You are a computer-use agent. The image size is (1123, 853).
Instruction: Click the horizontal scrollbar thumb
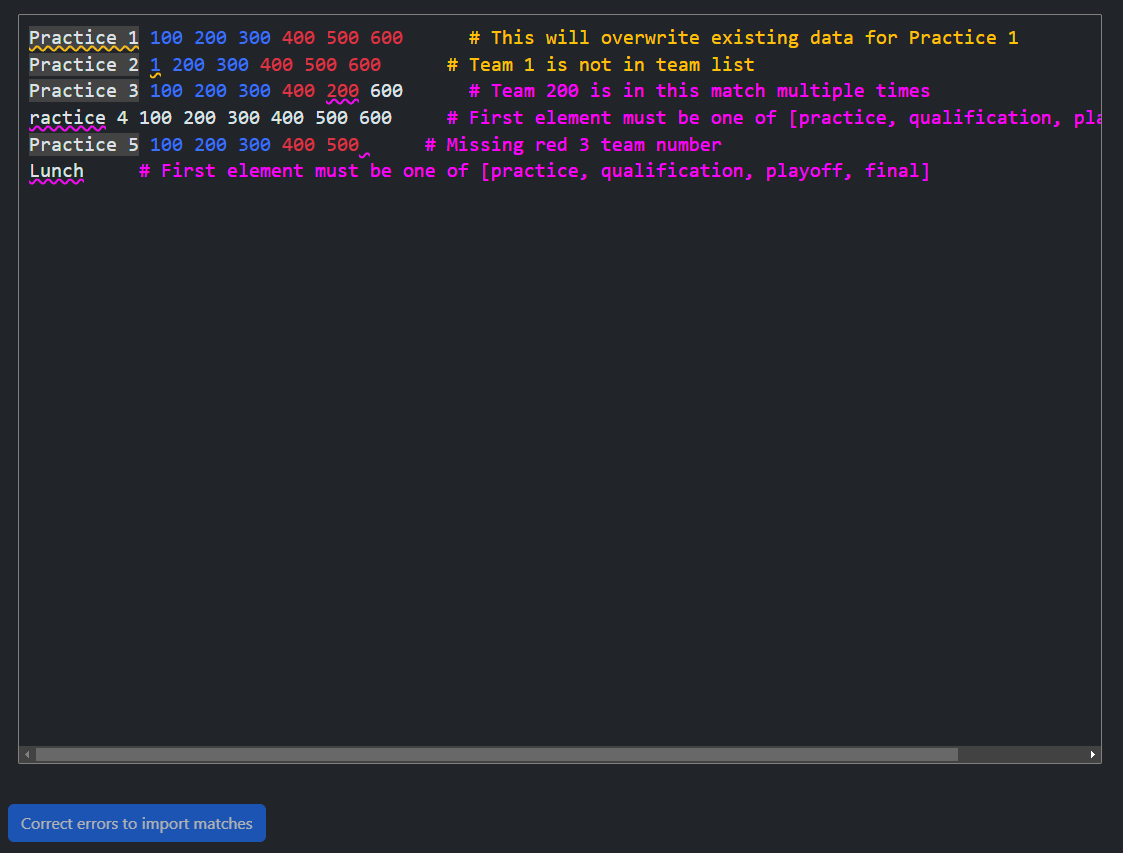click(496, 754)
